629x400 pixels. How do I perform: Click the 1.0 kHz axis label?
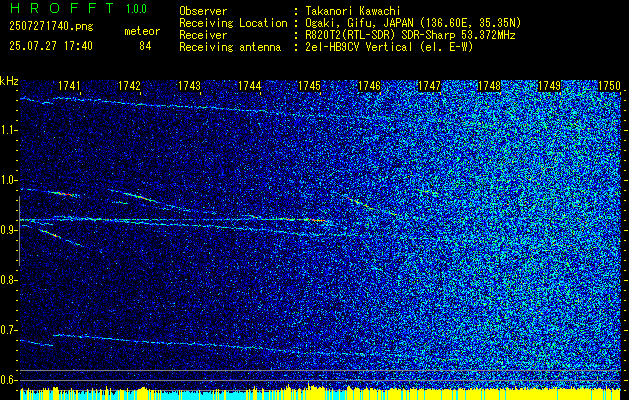[7, 181]
